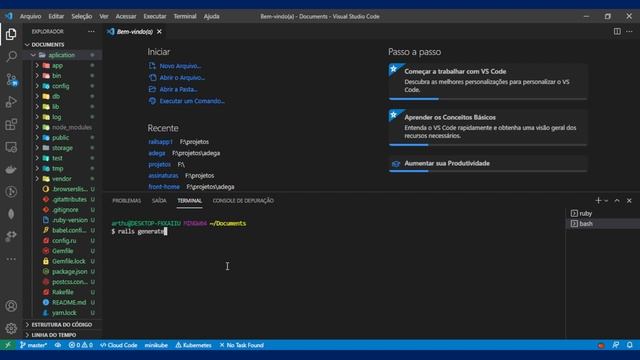This screenshot has width=640, height=360.
Task: Open the Ajuda menu
Action: pyautogui.click(x=211, y=16)
